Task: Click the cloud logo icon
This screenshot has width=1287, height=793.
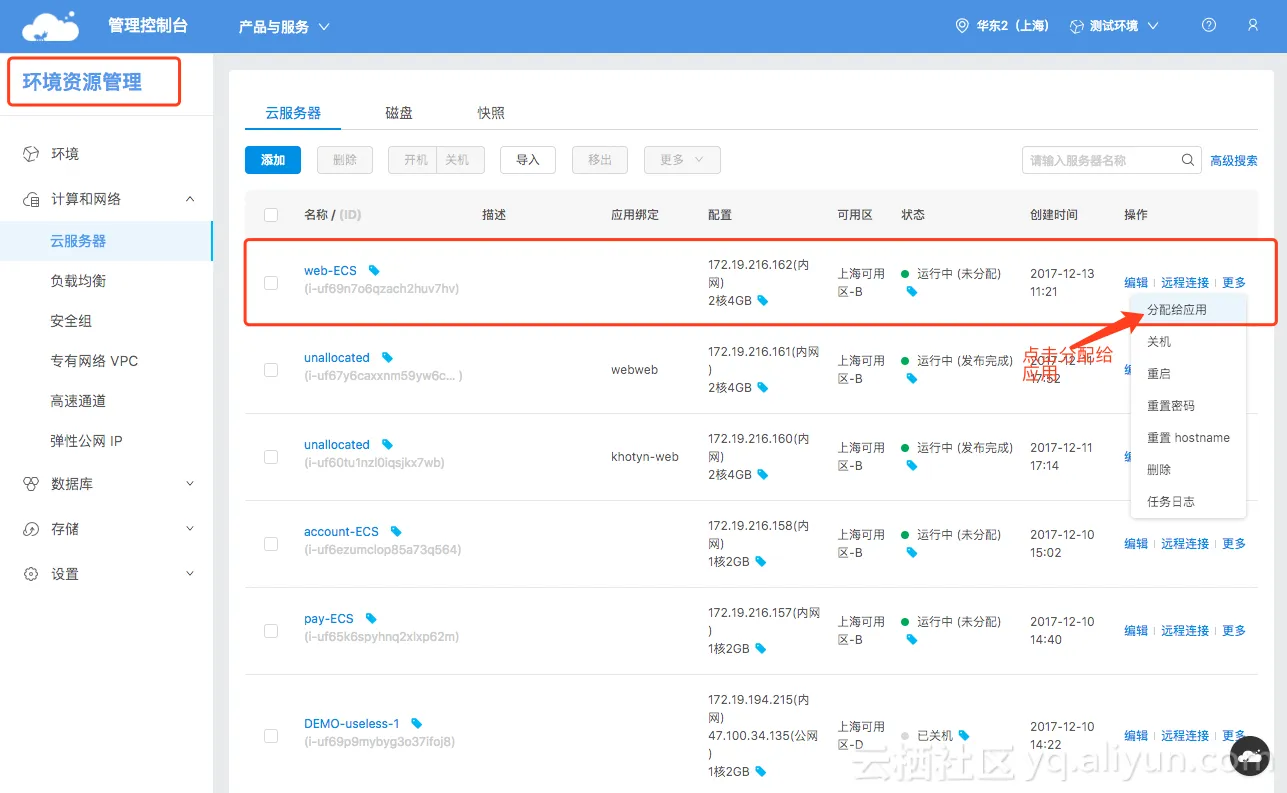Action: (50, 26)
